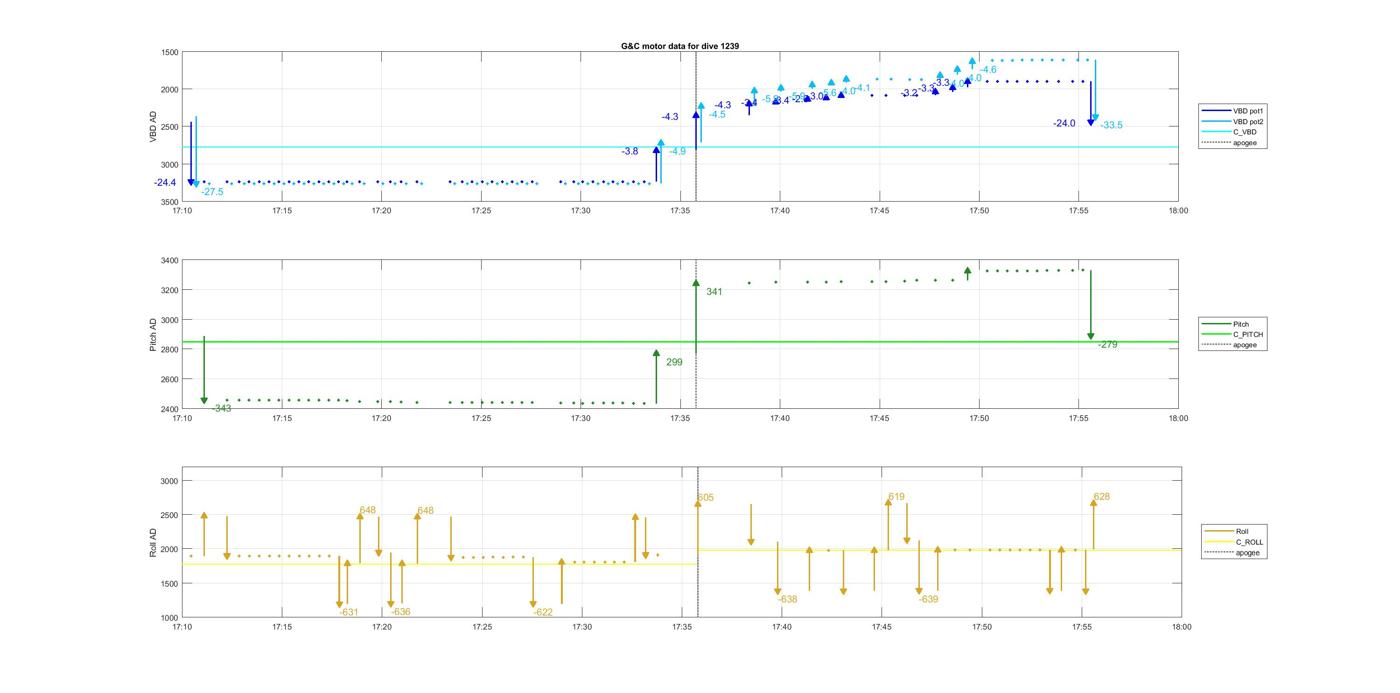
Task: Click the "299" pitch data label
Action: coord(674,362)
